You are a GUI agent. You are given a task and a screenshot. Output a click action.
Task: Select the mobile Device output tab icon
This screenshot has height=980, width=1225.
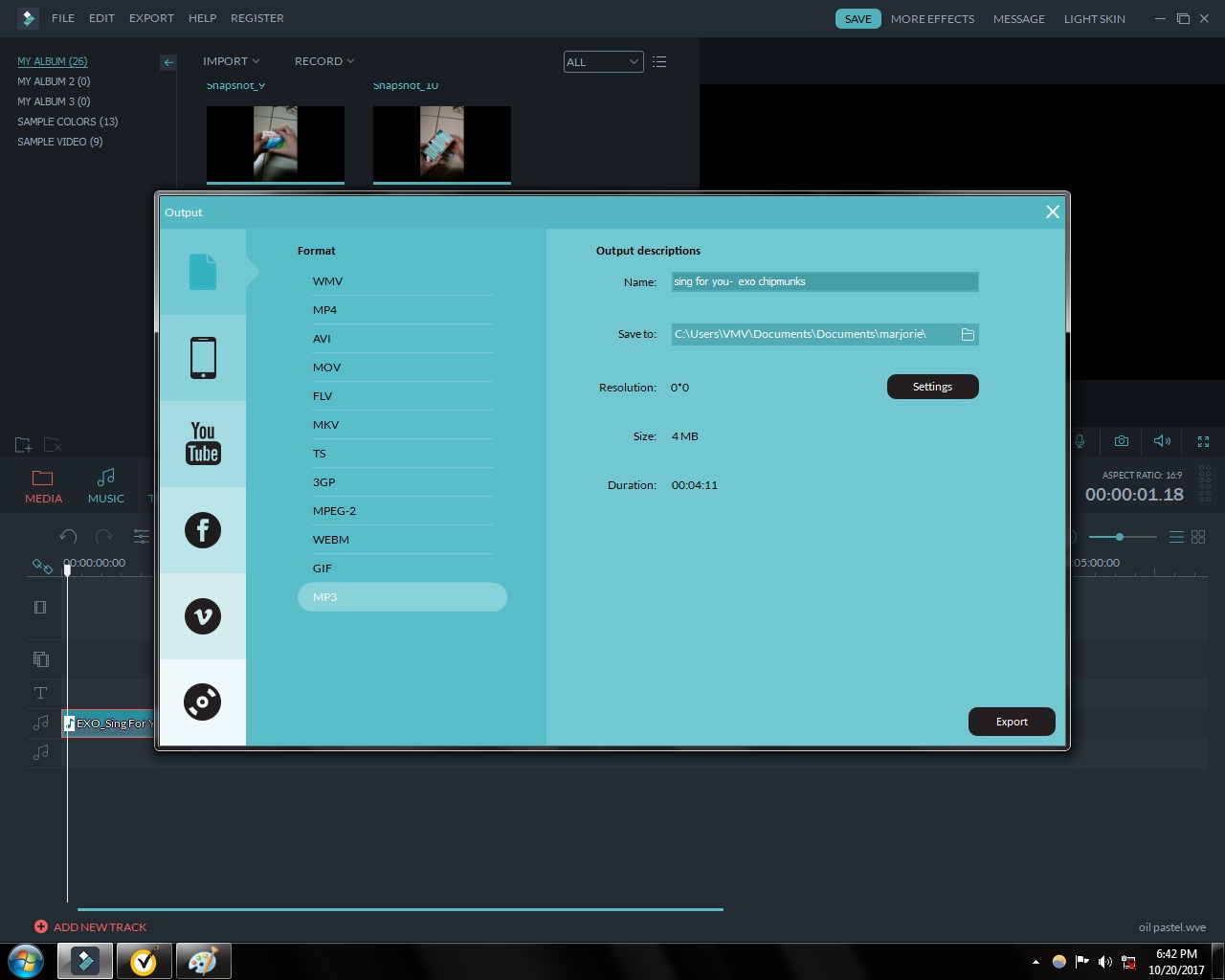click(203, 358)
